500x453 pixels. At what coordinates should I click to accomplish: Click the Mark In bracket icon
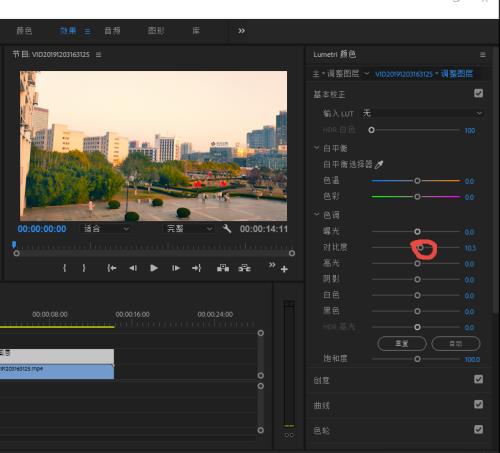click(65, 268)
